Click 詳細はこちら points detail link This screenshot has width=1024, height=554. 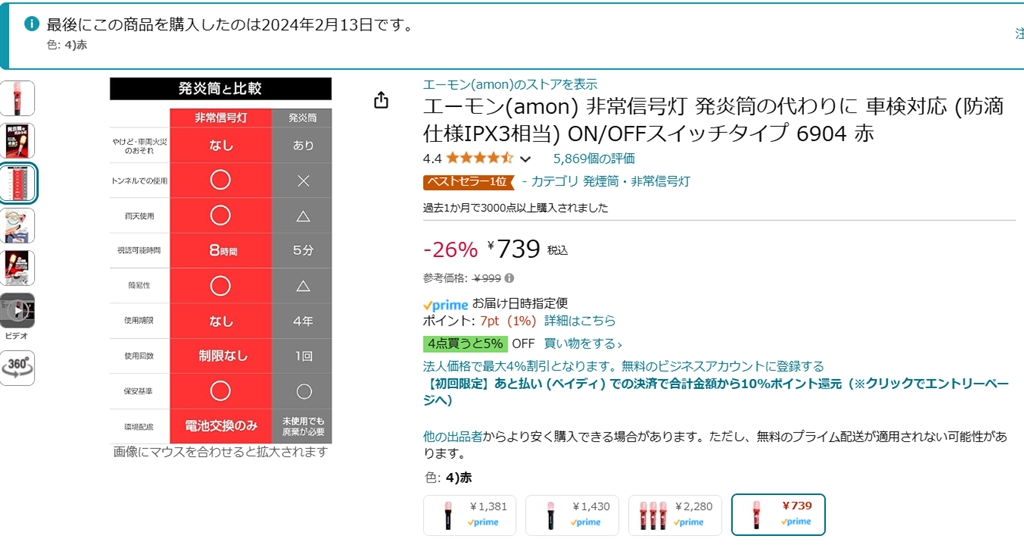click(x=580, y=321)
